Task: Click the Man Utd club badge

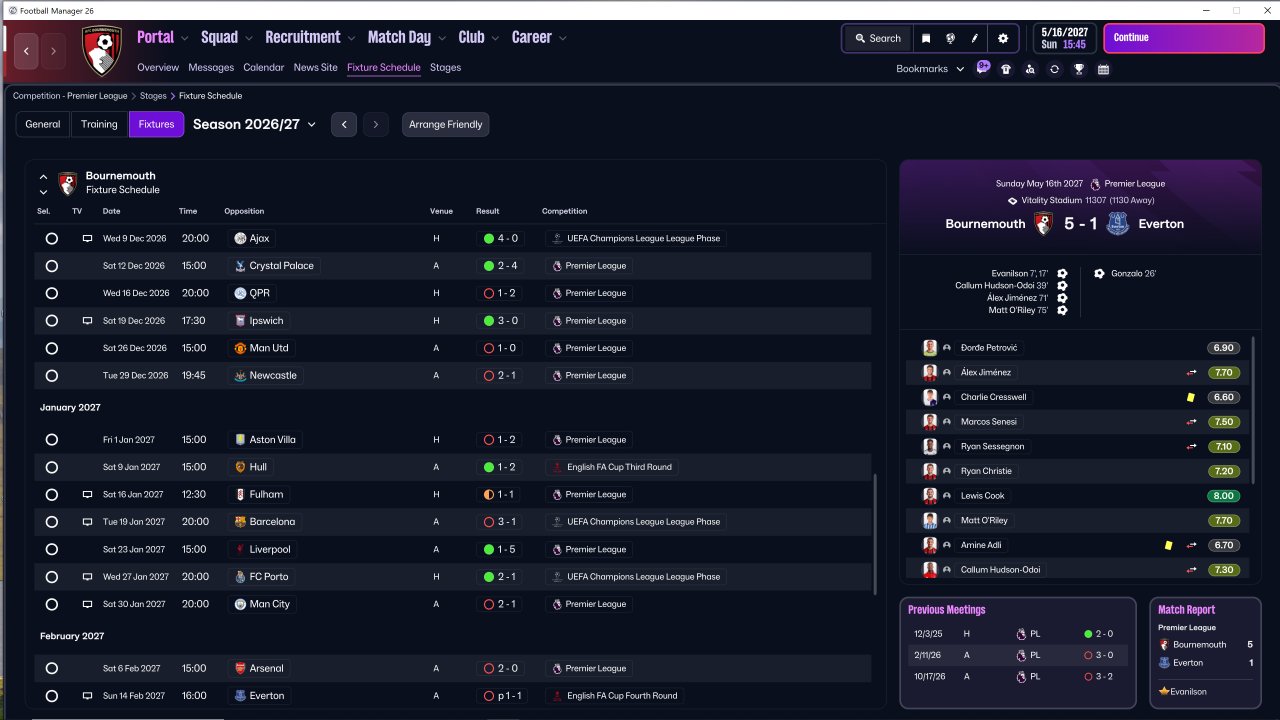Action: coord(239,348)
